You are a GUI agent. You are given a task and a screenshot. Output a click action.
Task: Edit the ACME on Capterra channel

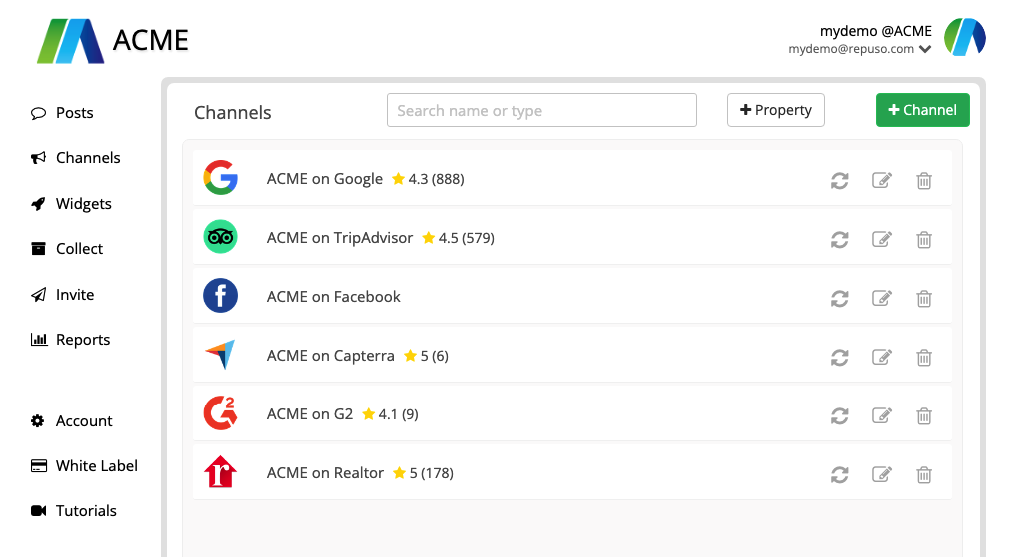881,357
